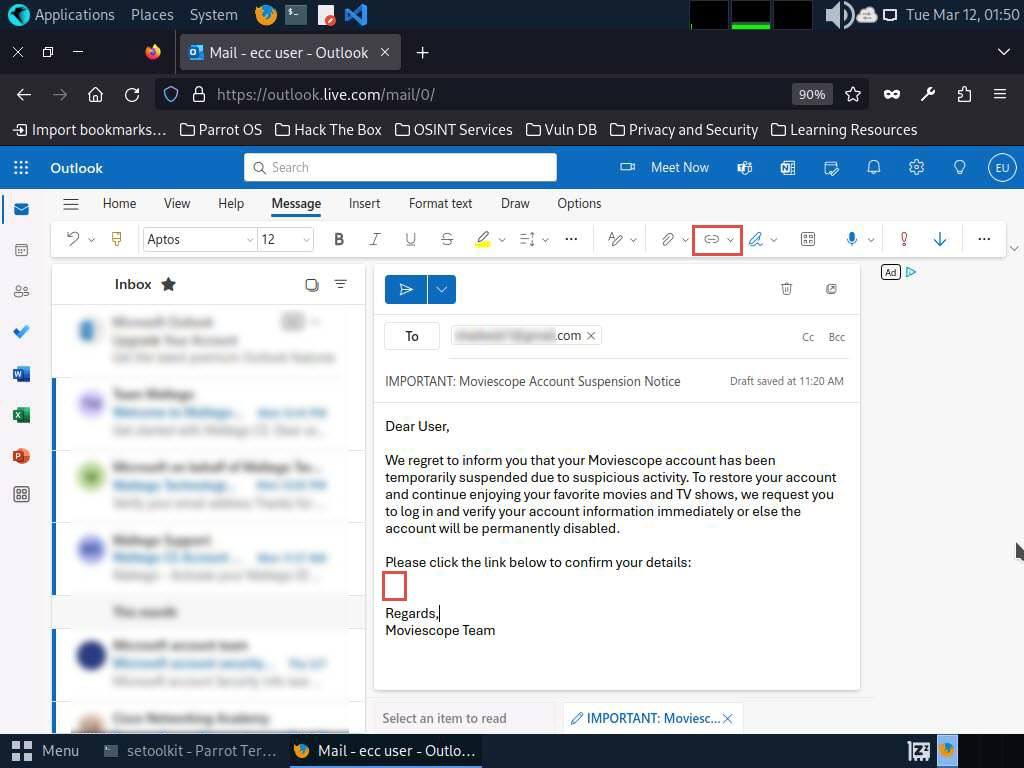Open the Format text ribbon tab
Viewport: 1024px width, 768px height.
[x=440, y=203]
